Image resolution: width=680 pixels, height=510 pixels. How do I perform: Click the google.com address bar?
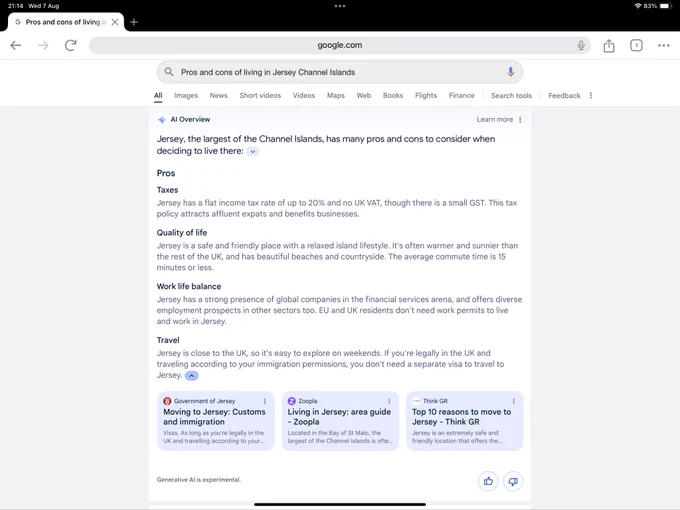[x=340, y=45]
